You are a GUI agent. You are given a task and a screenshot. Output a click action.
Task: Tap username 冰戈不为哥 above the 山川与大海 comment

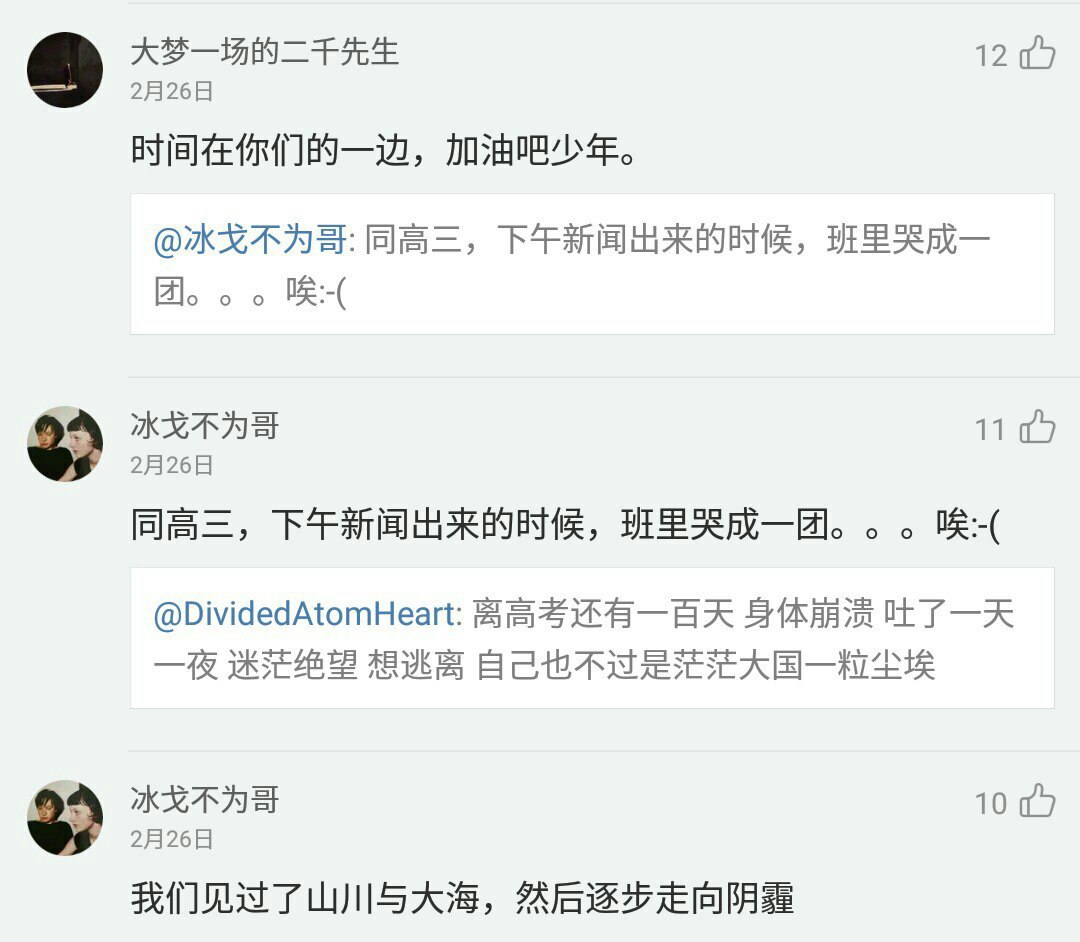[x=205, y=800]
